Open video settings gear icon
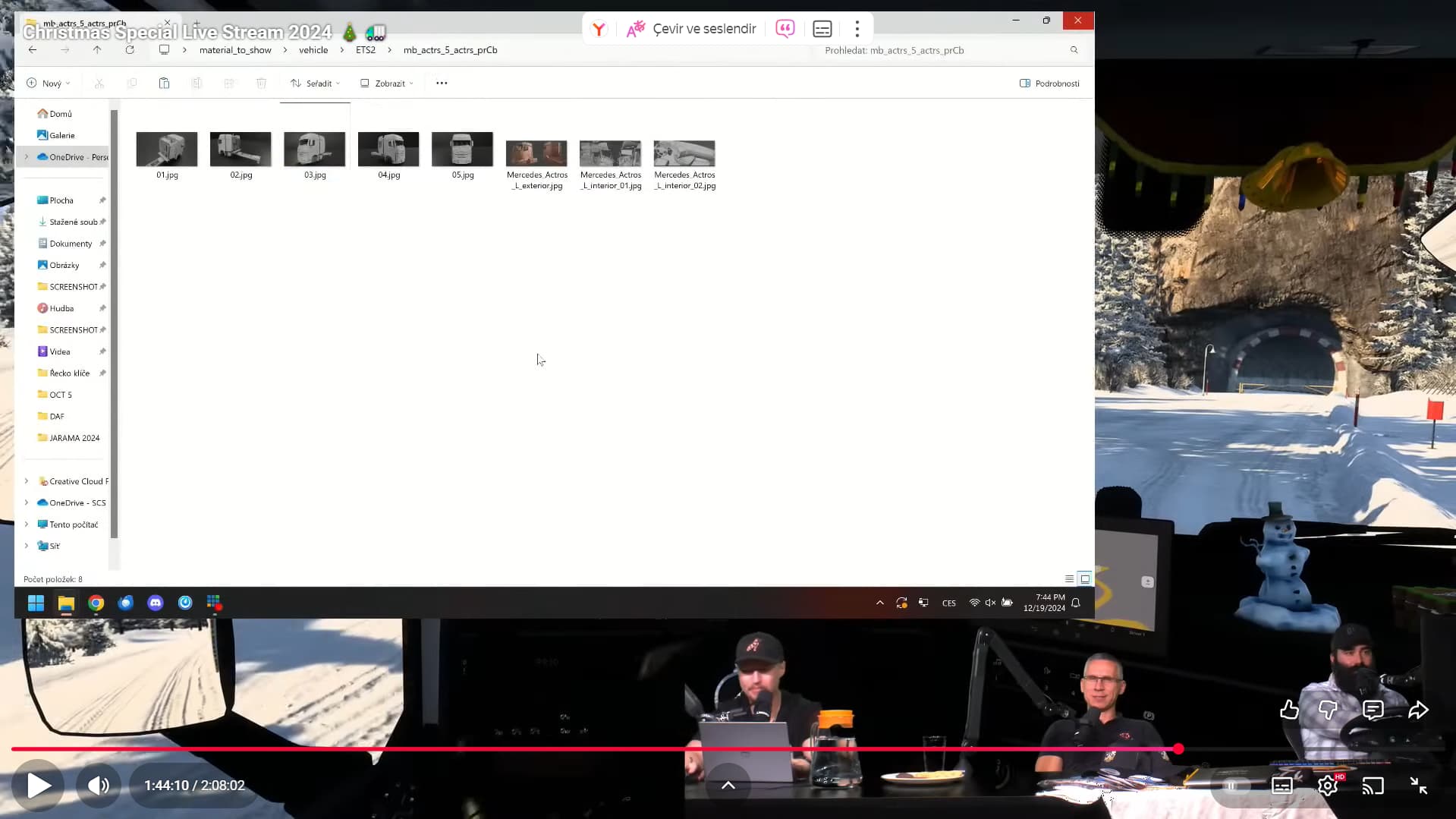Image resolution: width=1456 pixels, height=819 pixels. (1328, 786)
